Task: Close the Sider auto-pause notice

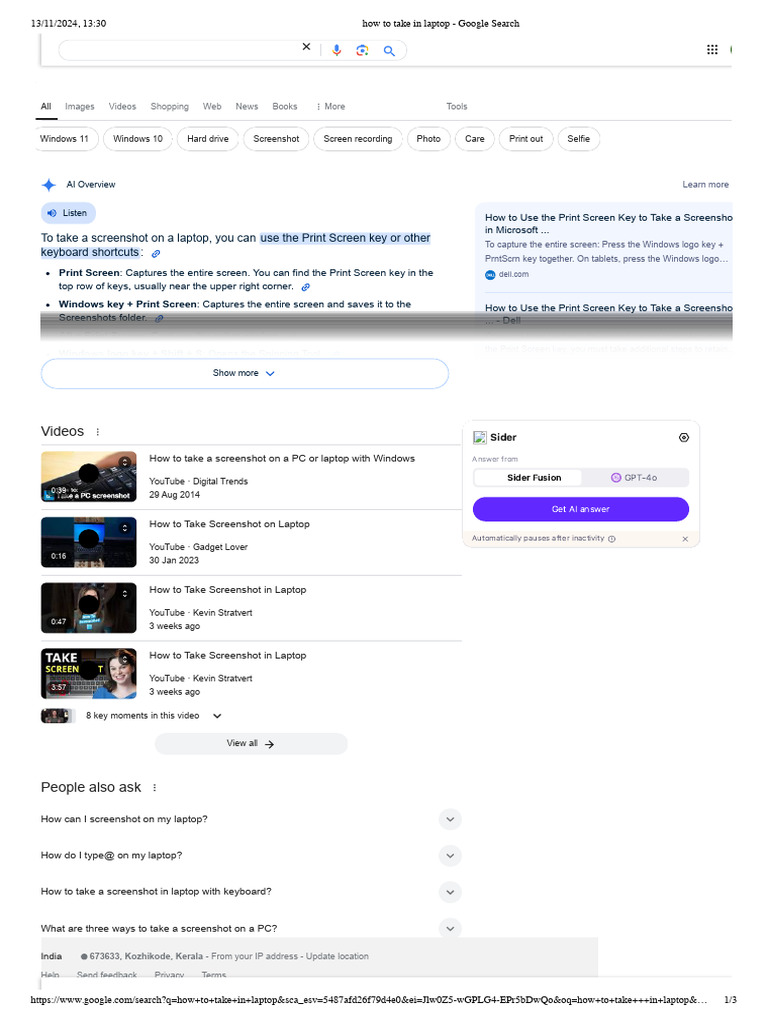Action: pyautogui.click(x=685, y=539)
